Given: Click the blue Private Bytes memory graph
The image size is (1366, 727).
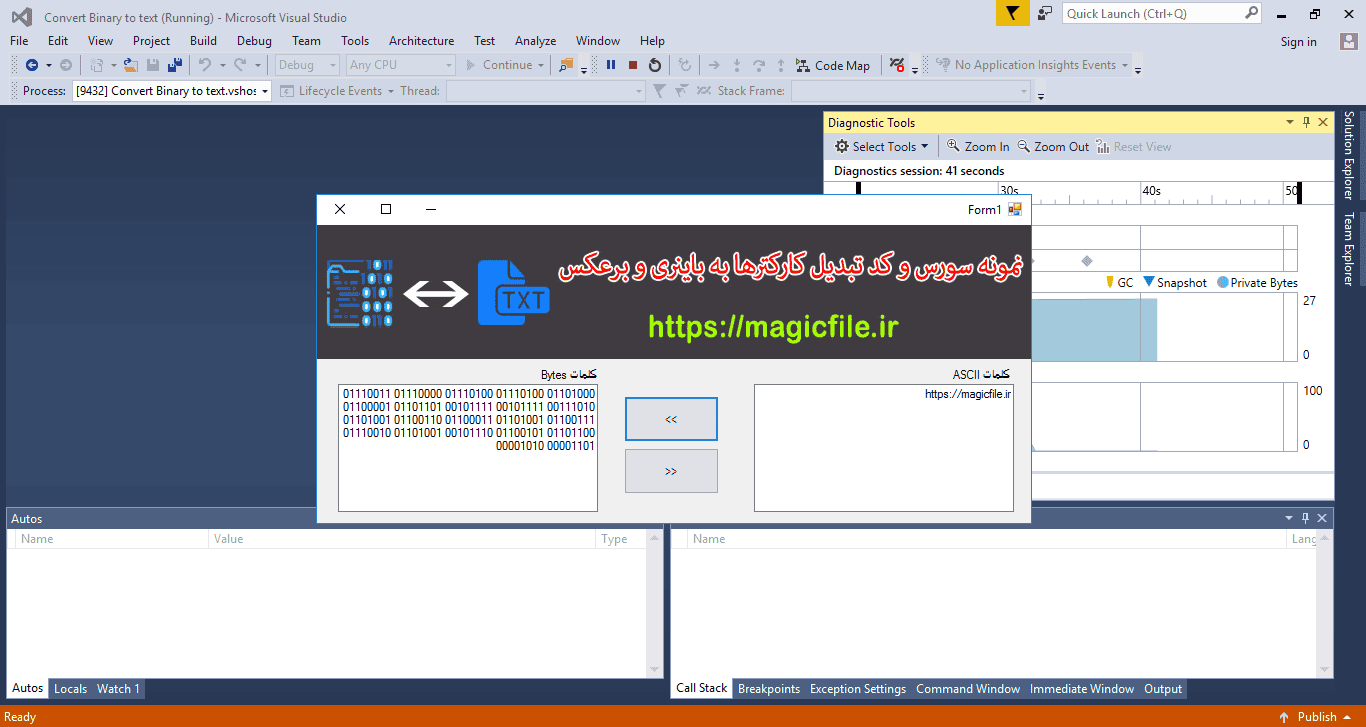Looking at the screenshot, I should [x=1093, y=329].
